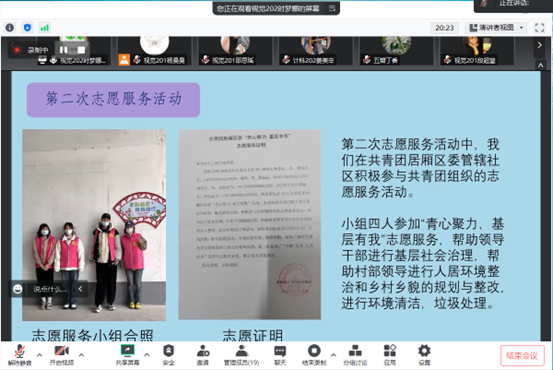This screenshot has height=370, width=553.
Task: Open the chat panel
Action: (x=280, y=354)
